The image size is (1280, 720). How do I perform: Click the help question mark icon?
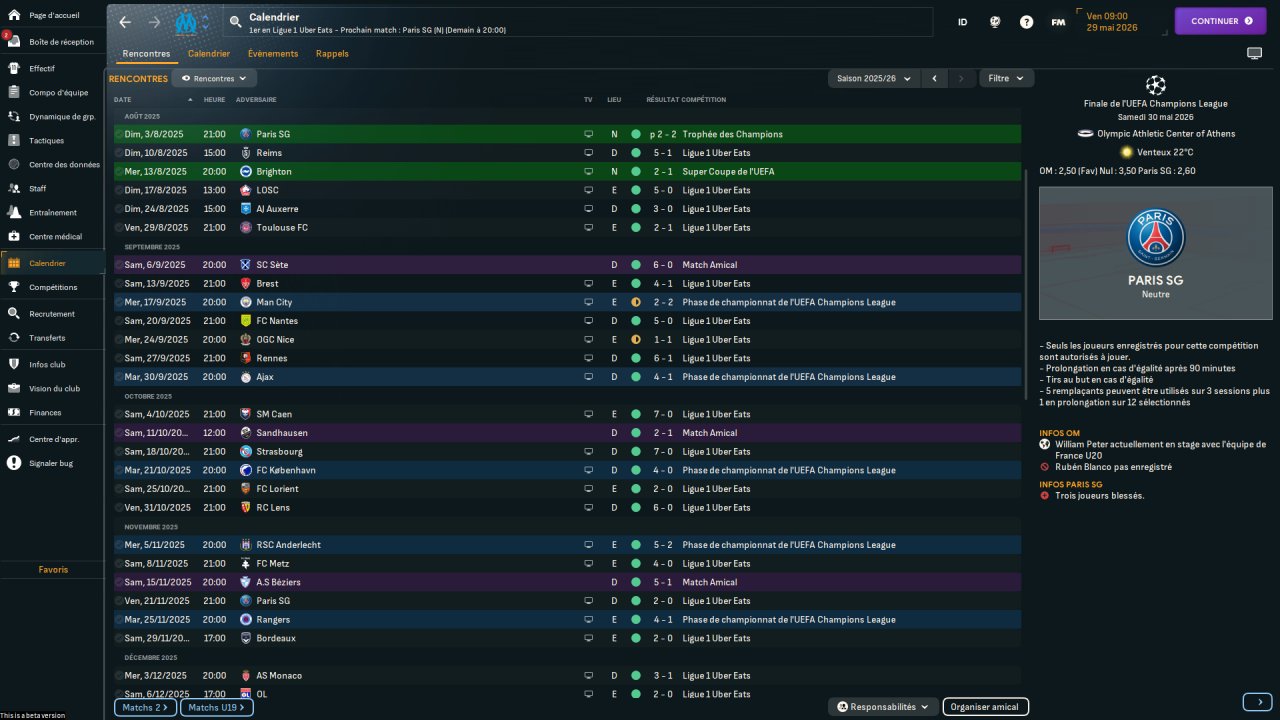(x=1026, y=22)
